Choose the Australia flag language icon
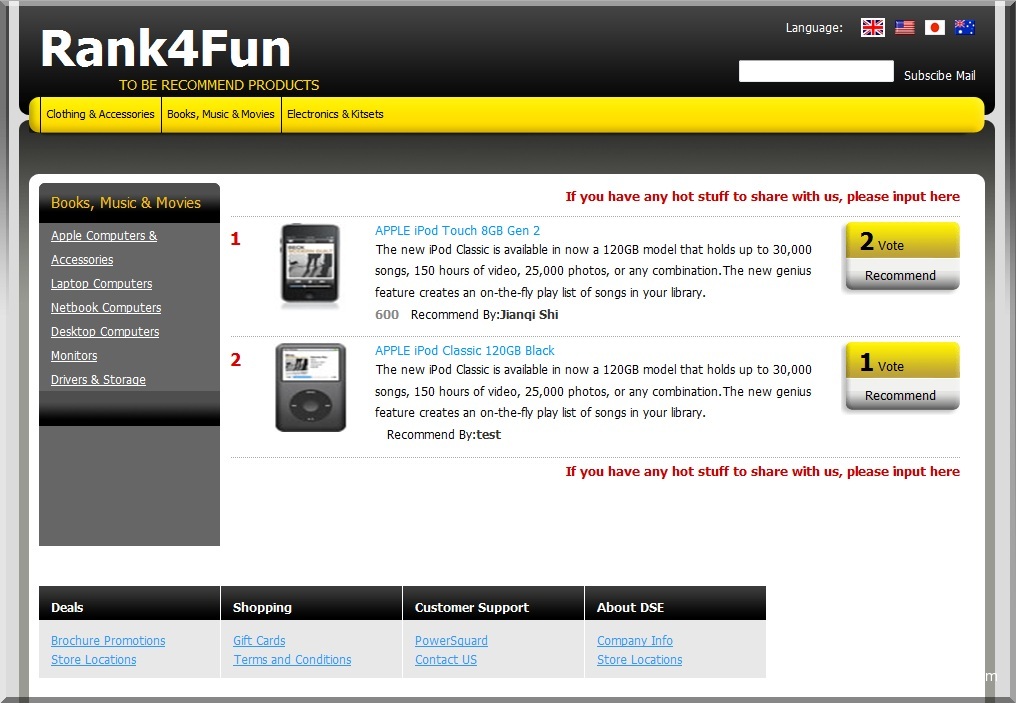The image size is (1016, 703). click(x=964, y=28)
